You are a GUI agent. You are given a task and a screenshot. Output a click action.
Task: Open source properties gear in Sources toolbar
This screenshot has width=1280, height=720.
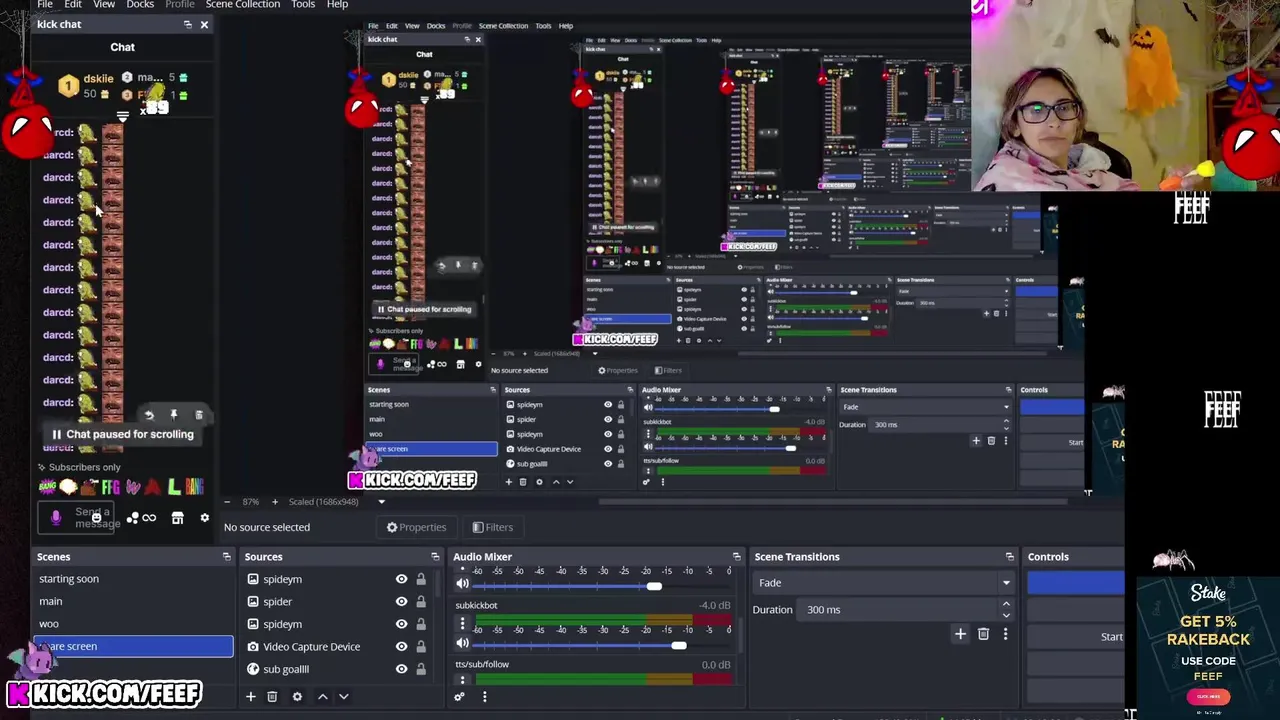tap(297, 697)
